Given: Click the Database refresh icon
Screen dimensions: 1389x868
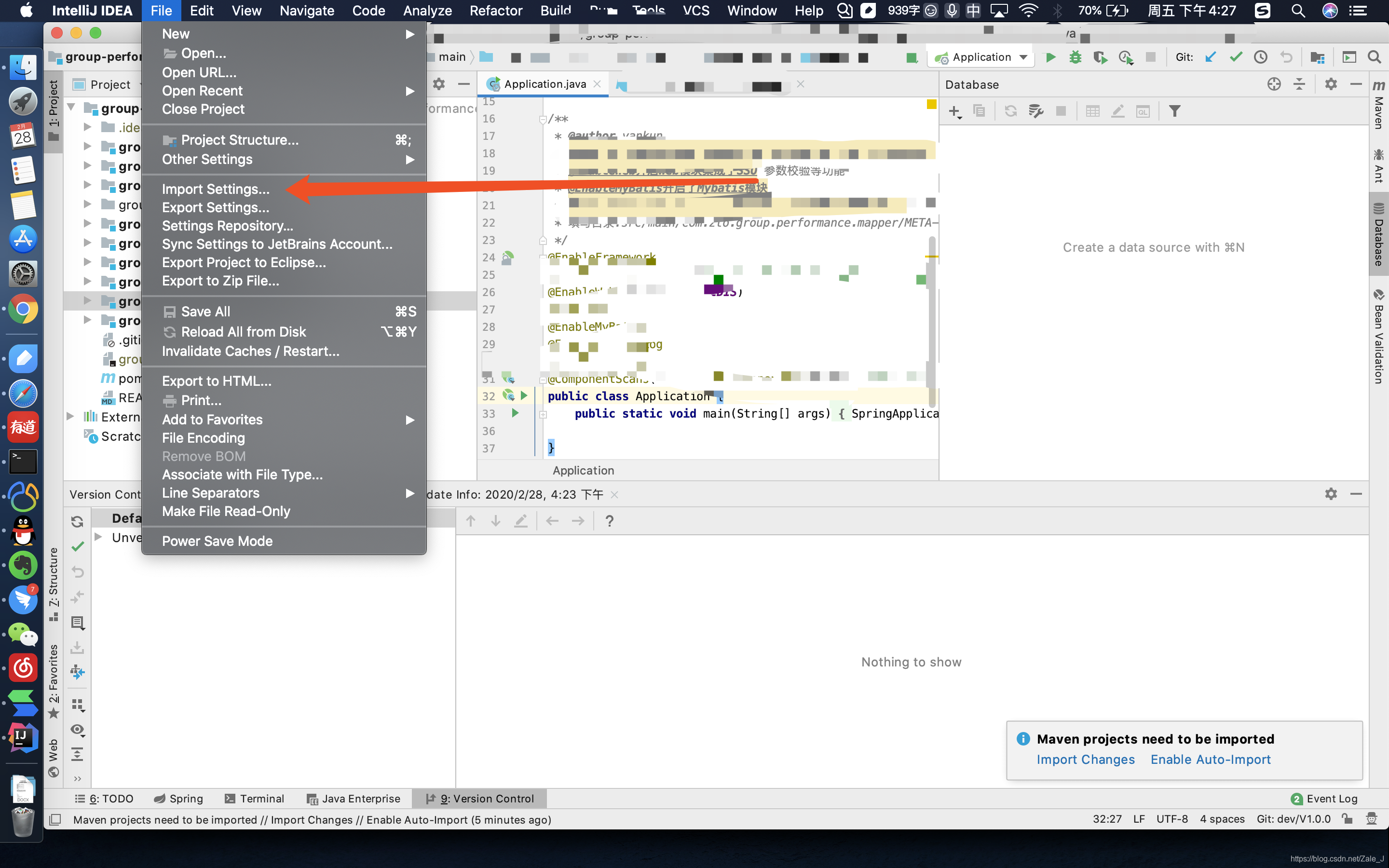Looking at the screenshot, I should [x=1011, y=111].
